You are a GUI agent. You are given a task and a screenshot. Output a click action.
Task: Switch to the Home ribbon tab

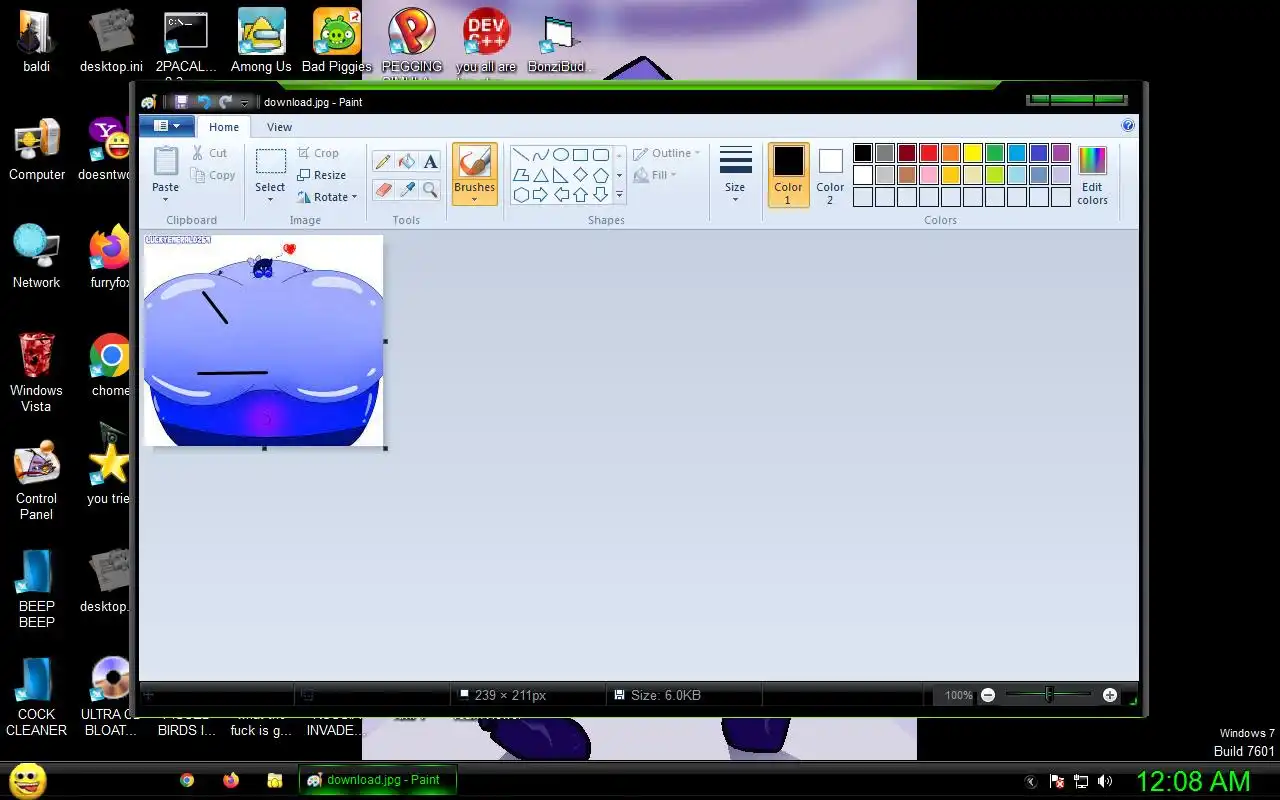223,127
